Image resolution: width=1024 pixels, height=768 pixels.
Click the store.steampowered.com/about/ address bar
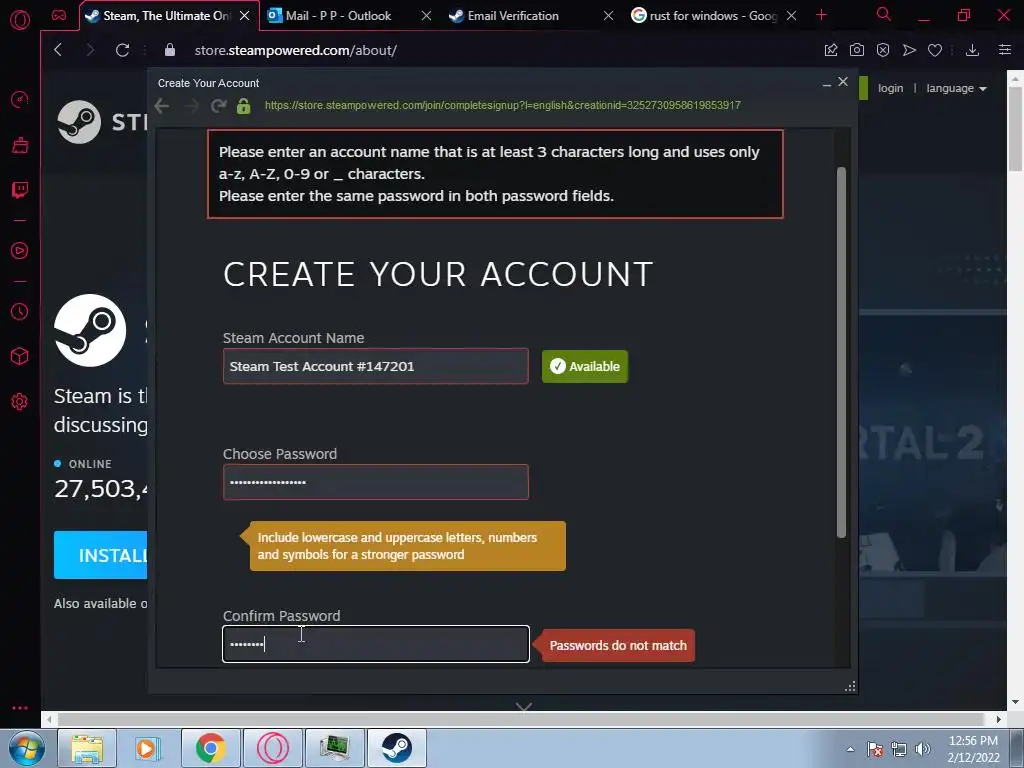[295, 50]
